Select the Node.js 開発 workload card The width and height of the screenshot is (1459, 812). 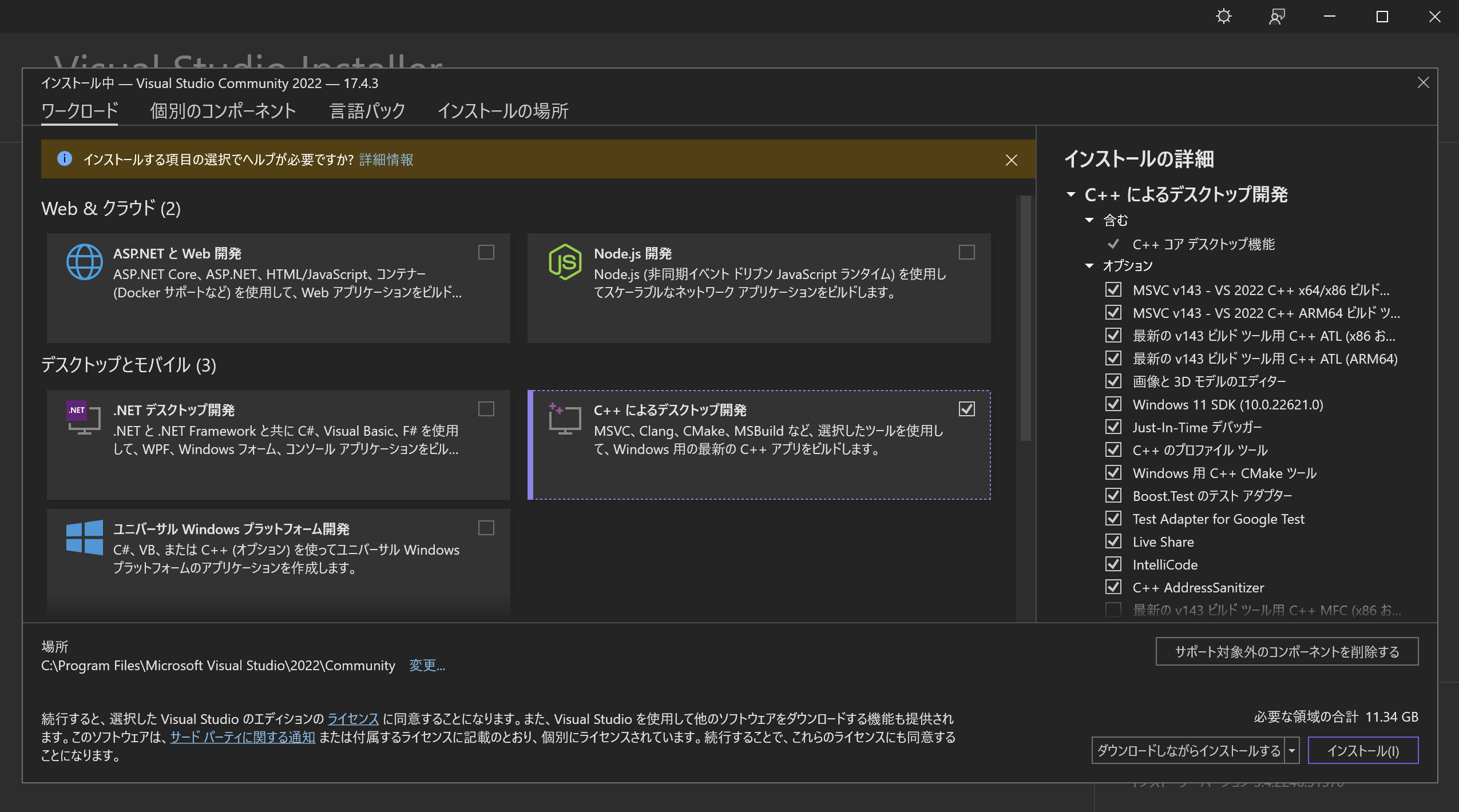click(x=759, y=288)
